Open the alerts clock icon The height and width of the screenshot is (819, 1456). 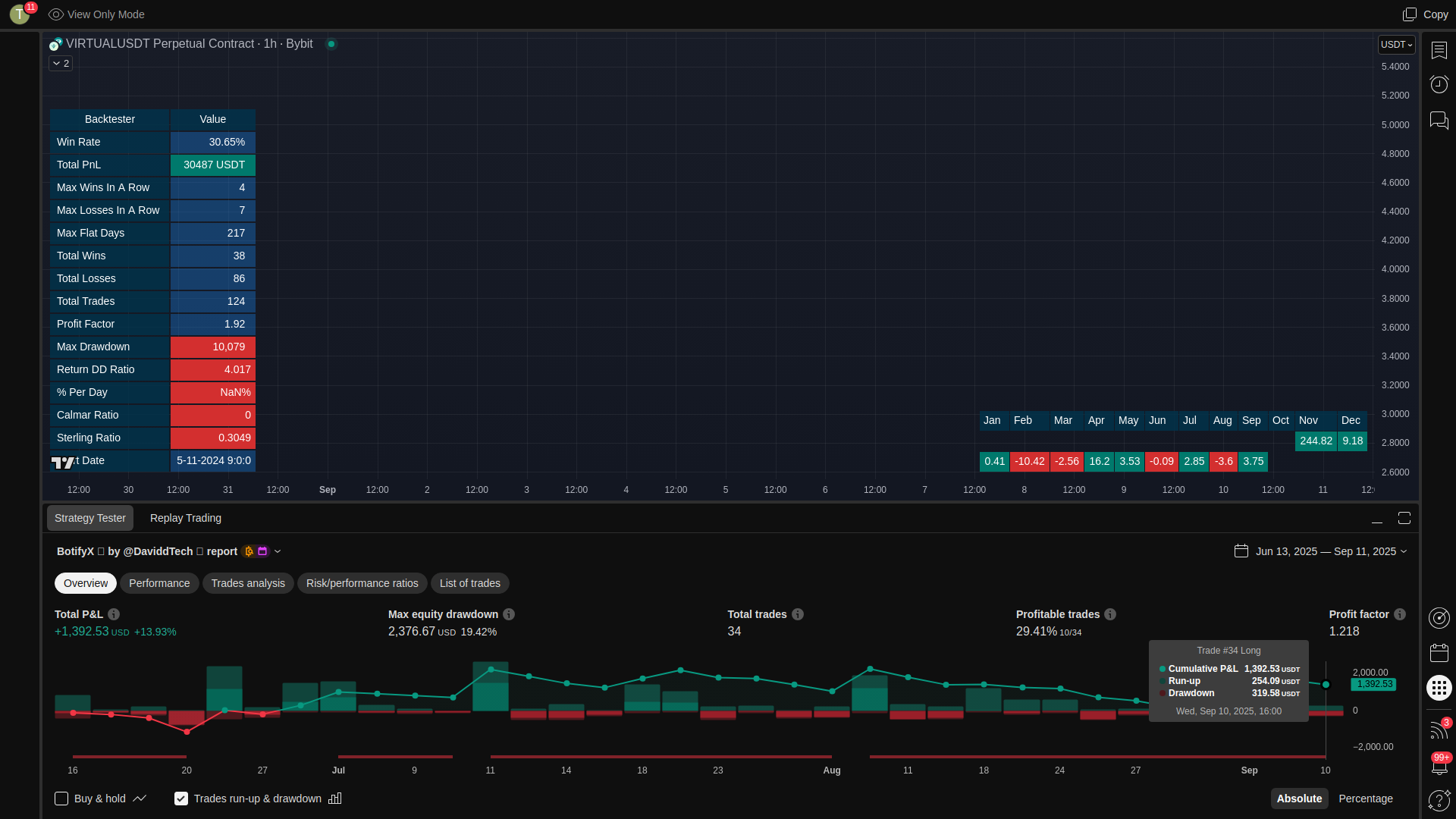[1439, 84]
